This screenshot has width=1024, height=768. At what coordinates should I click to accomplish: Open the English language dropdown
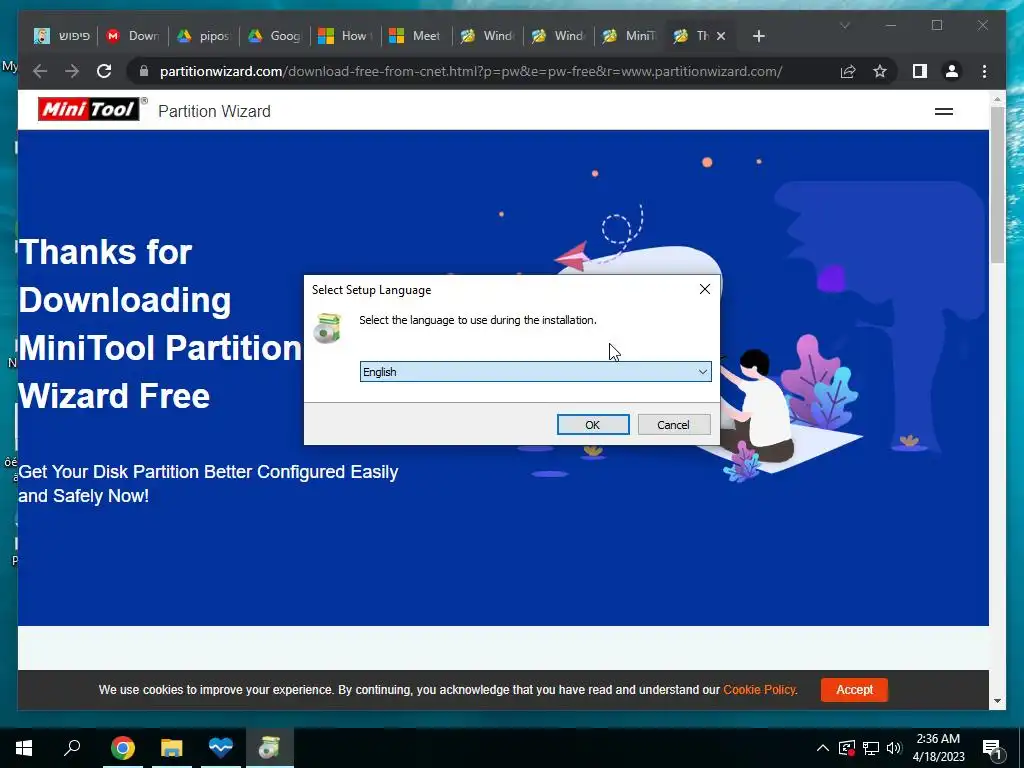point(536,372)
